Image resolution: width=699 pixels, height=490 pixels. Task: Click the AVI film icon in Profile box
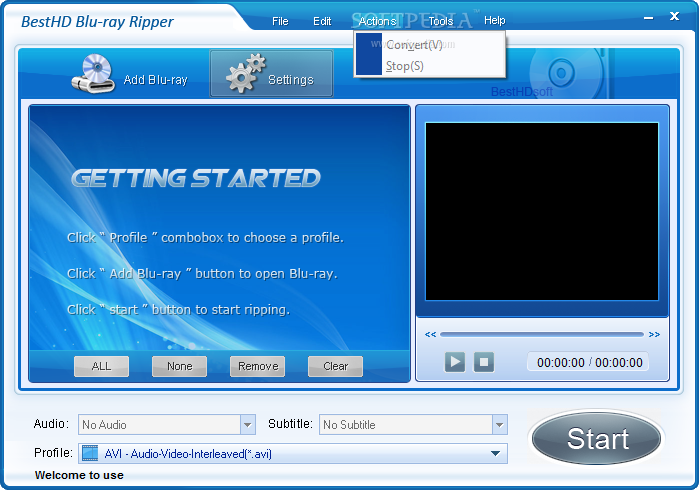[90, 453]
